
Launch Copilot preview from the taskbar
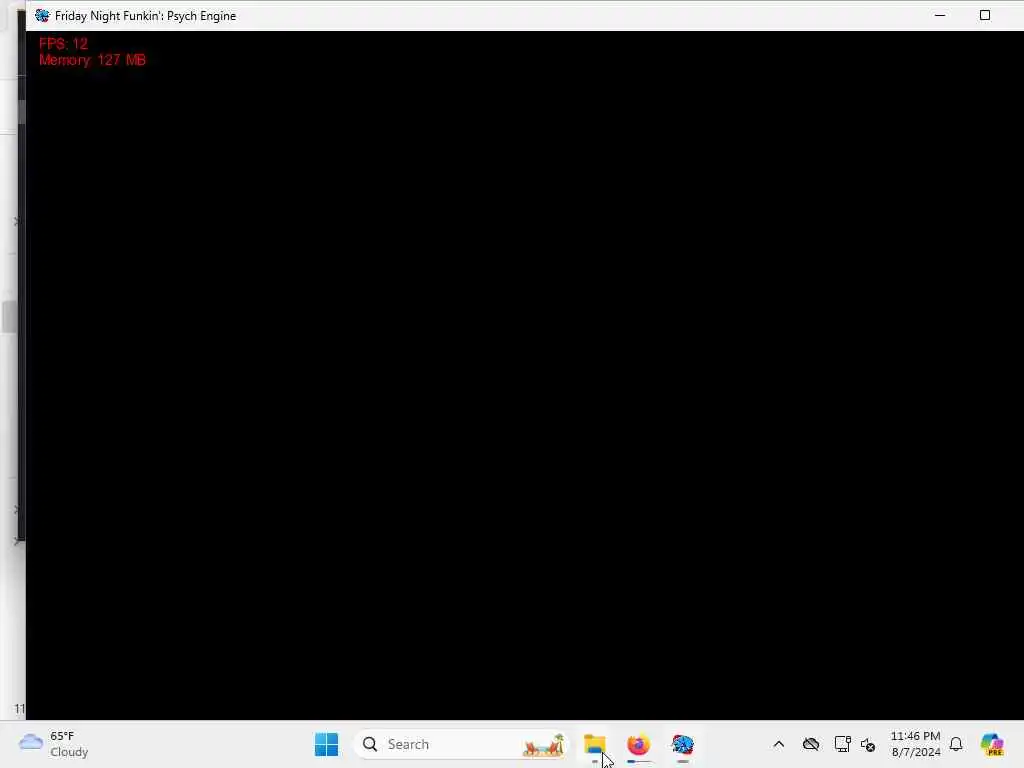point(992,744)
